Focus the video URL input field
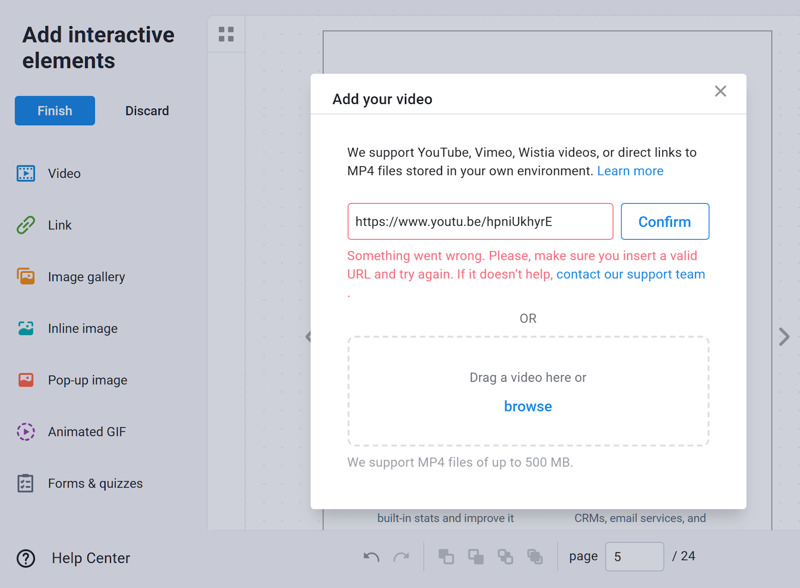800x588 pixels. (x=480, y=222)
